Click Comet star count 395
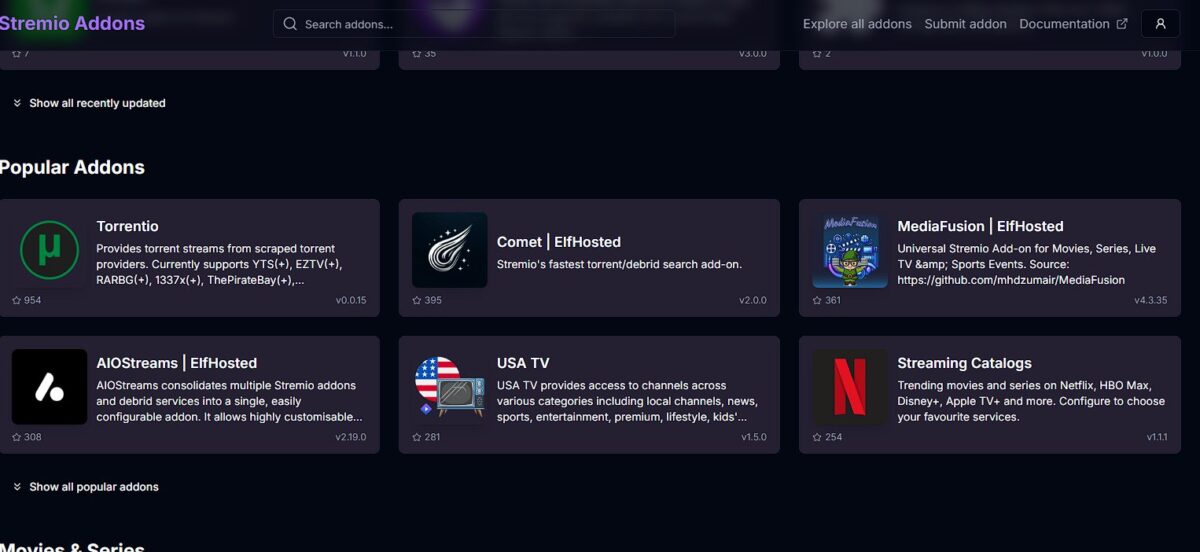Viewport: 1200px width, 552px height. click(433, 300)
